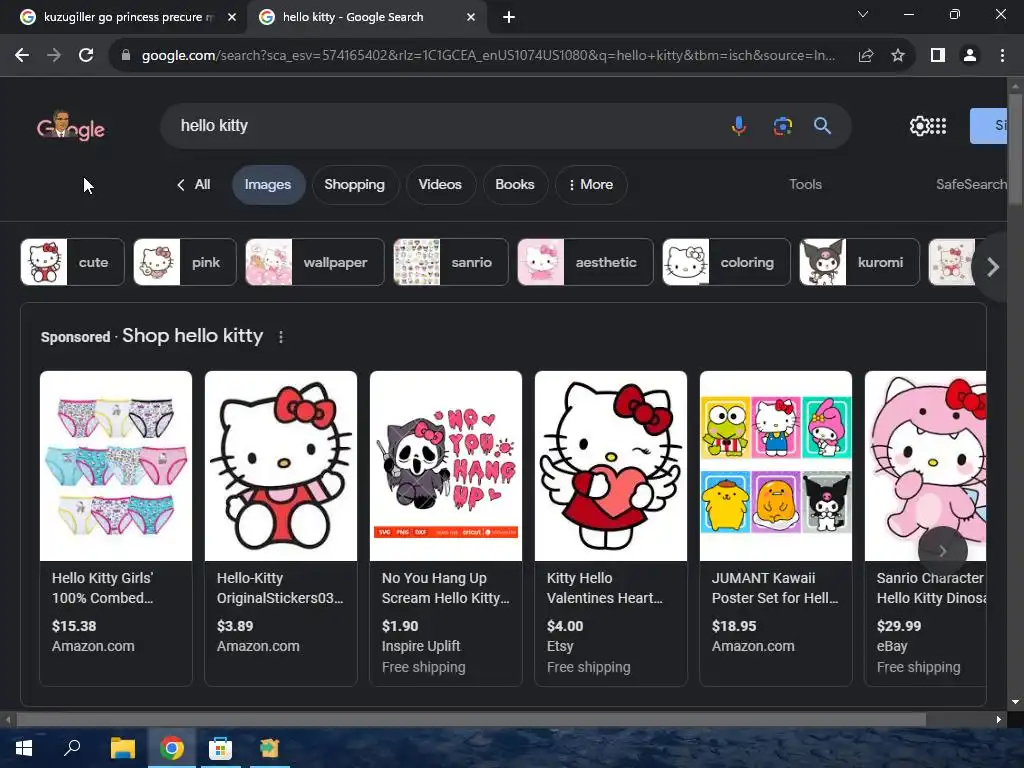Filter images by pink chip

(x=185, y=263)
